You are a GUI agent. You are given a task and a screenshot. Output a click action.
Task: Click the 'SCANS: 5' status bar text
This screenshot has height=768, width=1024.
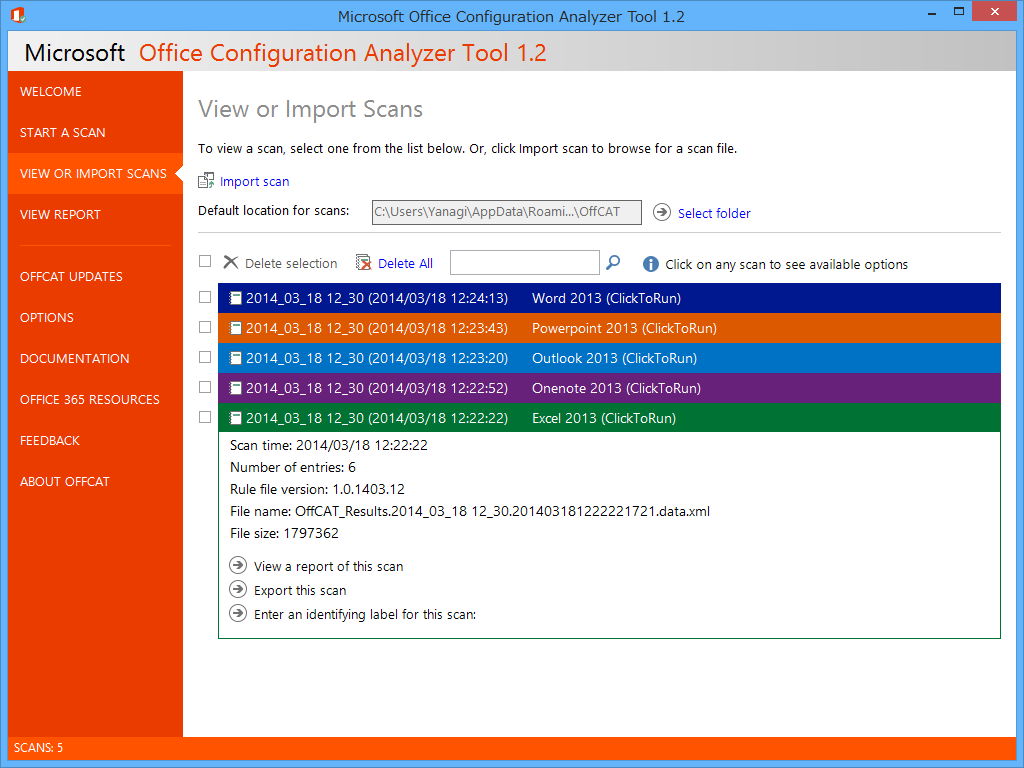coord(39,748)
